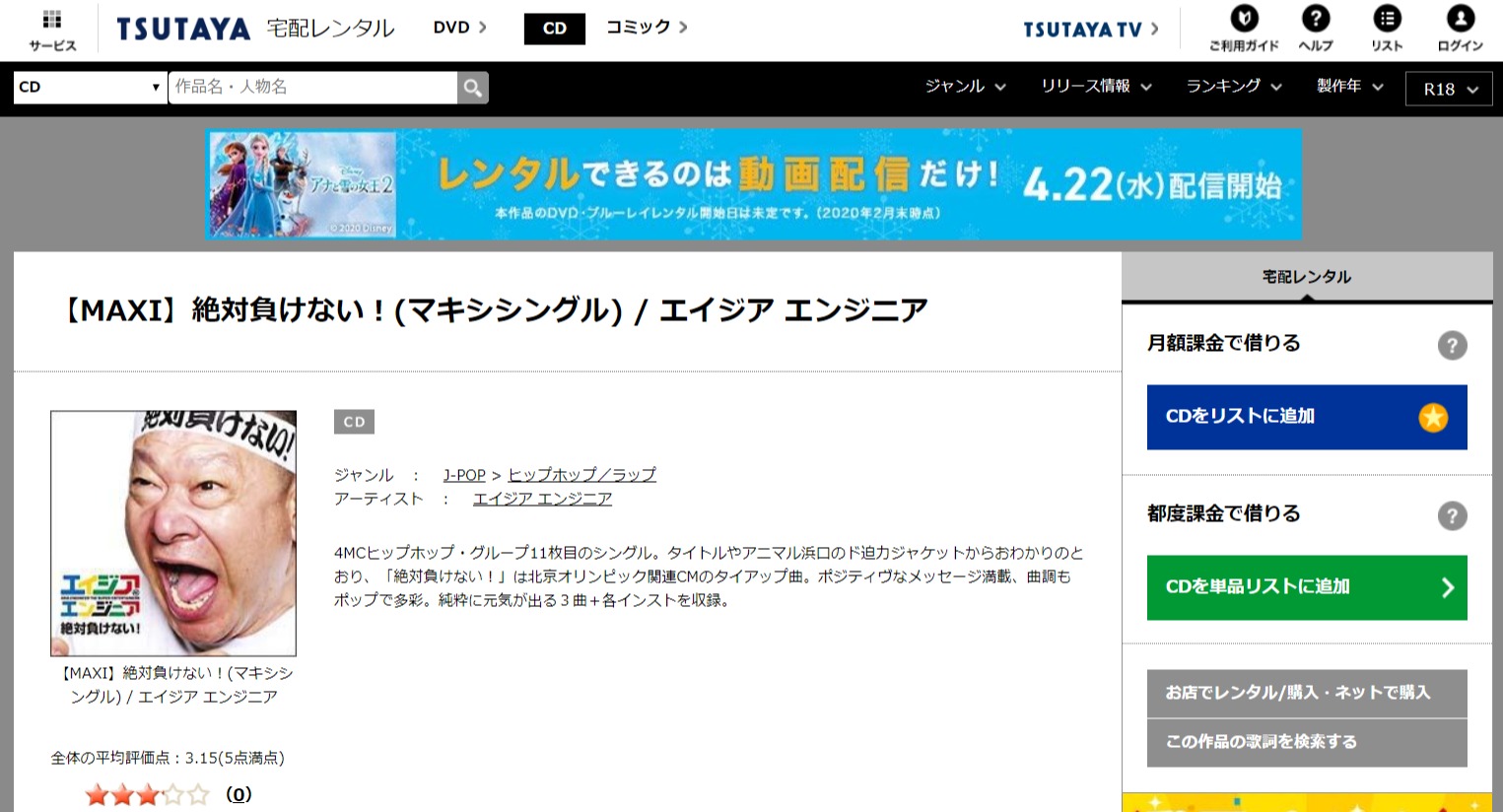Expand the 製作年 menu
Screen dimensions: 1503x812
click(x=1350, y=87)
